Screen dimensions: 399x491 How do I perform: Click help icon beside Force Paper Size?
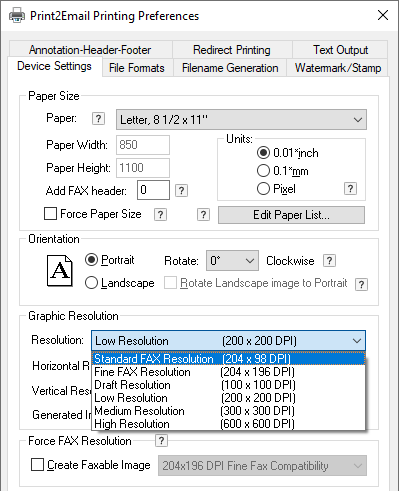[160, 215]
